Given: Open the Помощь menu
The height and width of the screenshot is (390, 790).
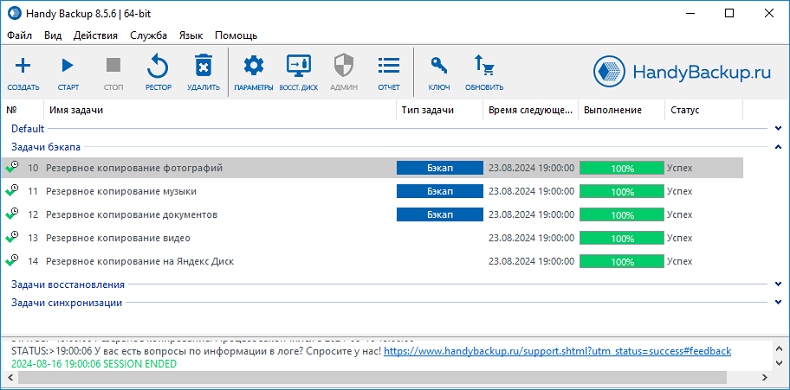Looking at the screenshot, I should coord(236,36).
